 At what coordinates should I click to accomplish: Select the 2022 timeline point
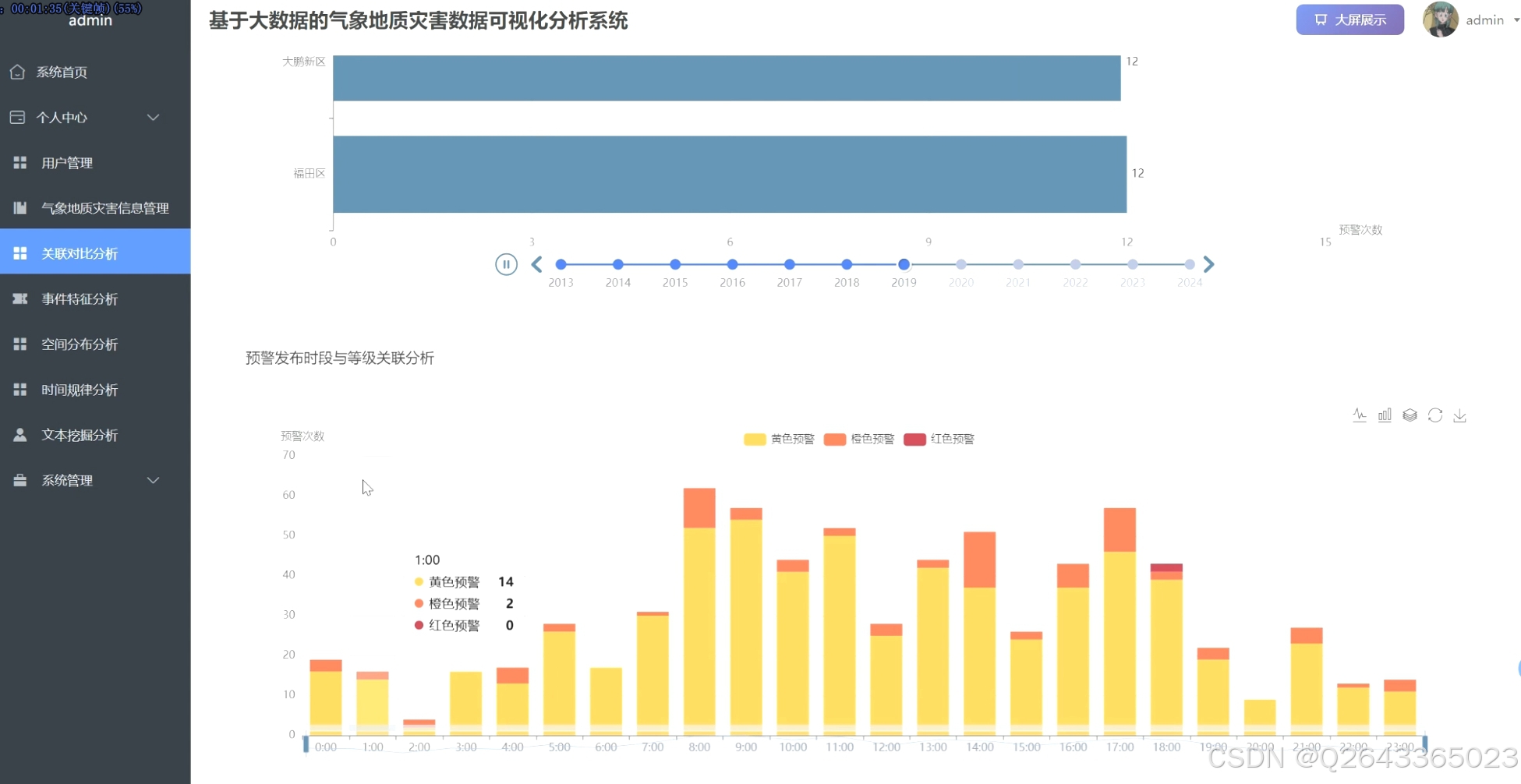pos(1075,264)
